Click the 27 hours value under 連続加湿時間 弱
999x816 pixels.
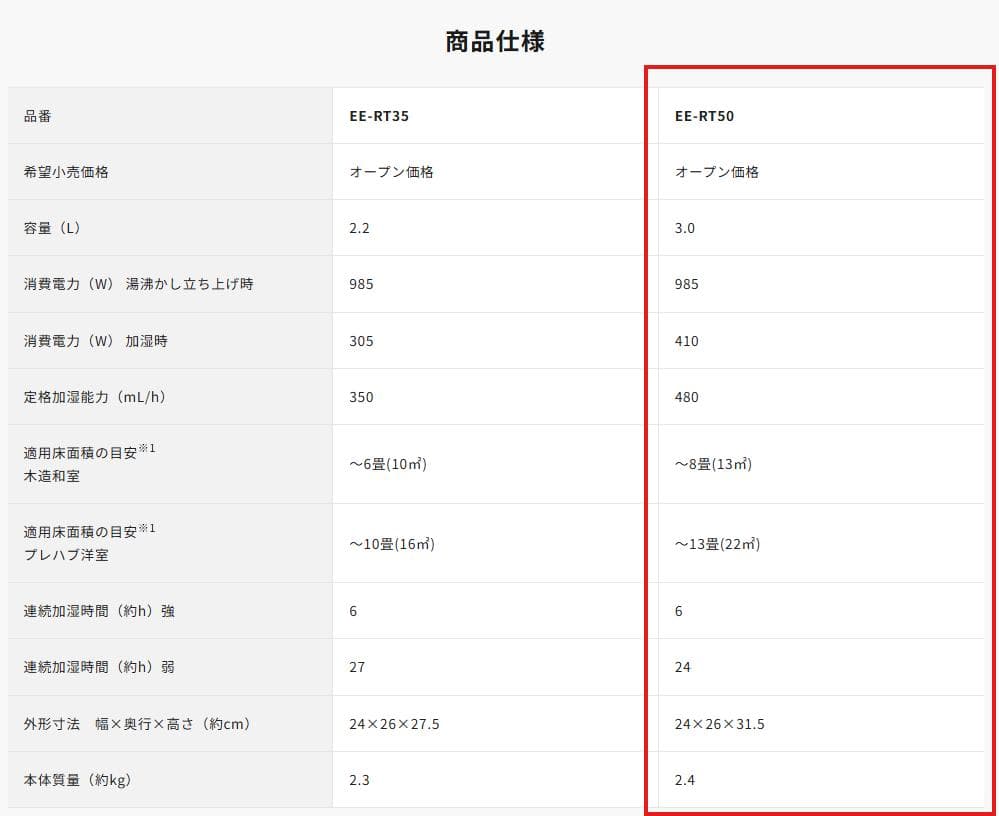pyautogui.click(x=356, y=667)
